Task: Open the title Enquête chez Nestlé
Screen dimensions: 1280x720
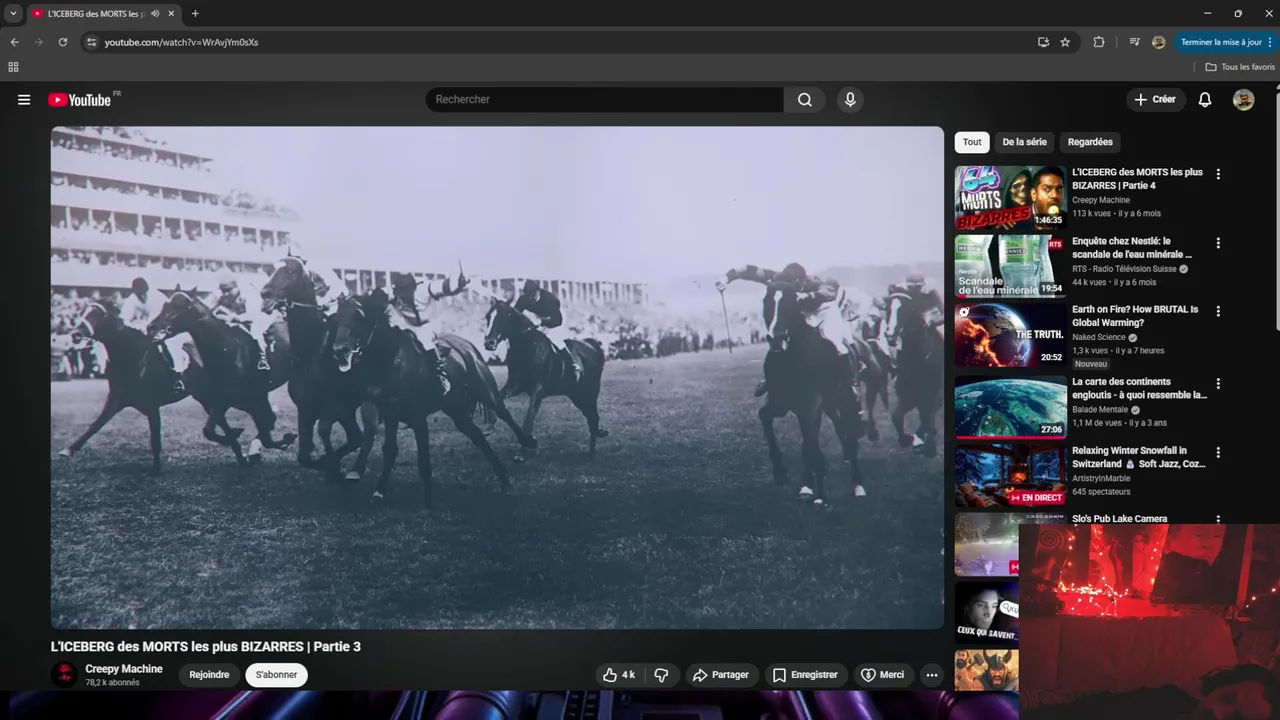Action: [1133, 248]
